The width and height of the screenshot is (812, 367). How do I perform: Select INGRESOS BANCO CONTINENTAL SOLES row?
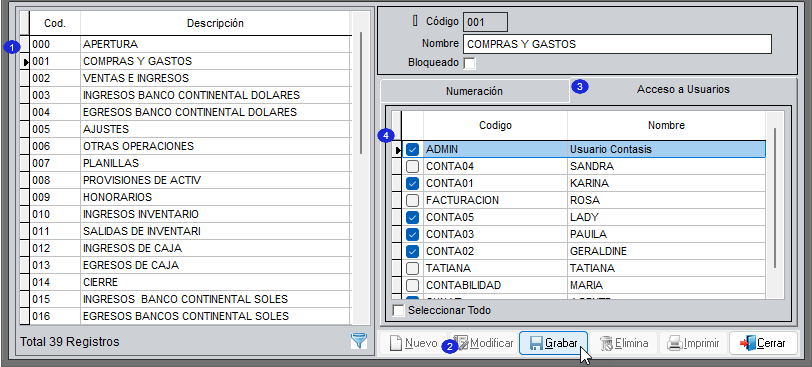pyautogui.click(x=190, y=299)
